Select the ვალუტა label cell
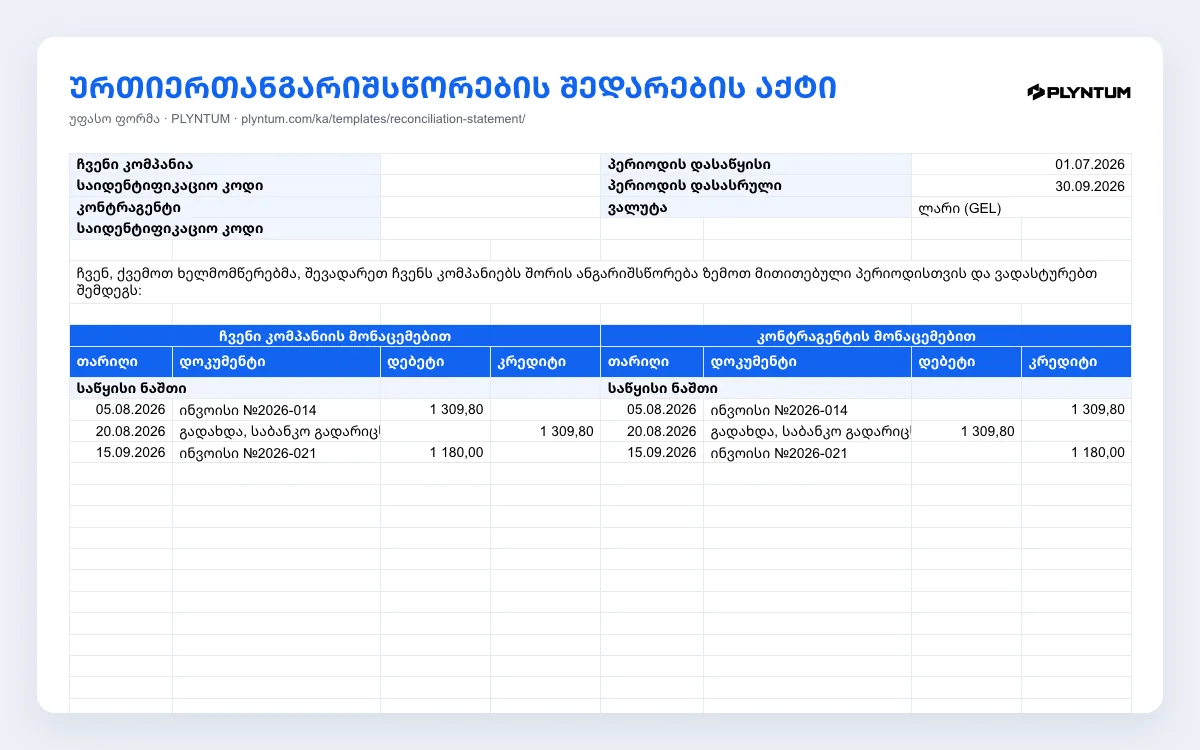 (x=756, y=208)
